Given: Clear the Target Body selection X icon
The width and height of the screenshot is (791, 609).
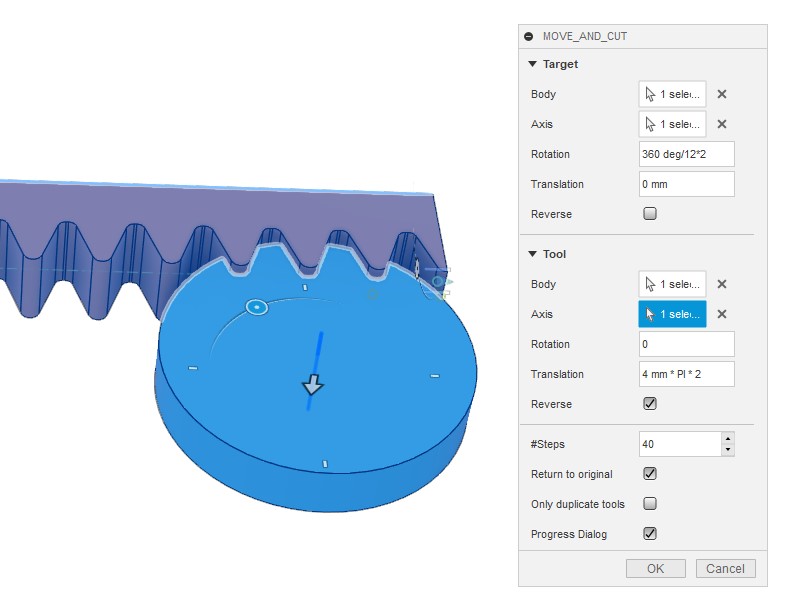Looking at the screenshot, I should click(x=722, y=94).
